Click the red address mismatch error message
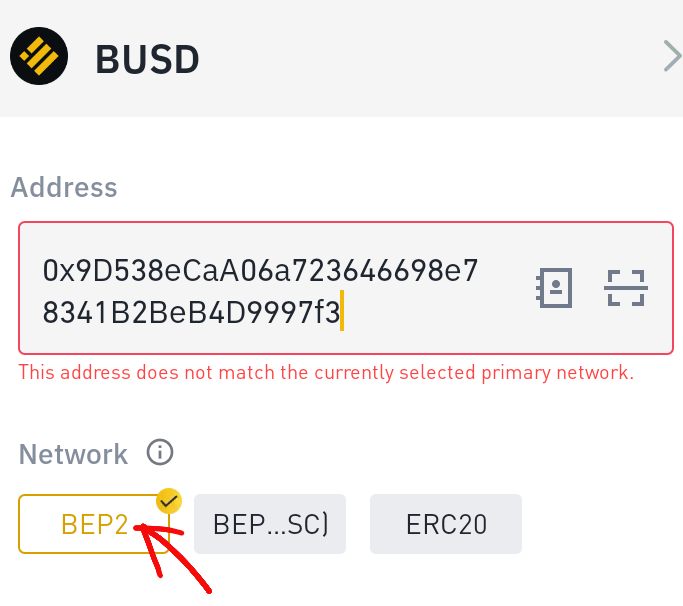The height and width of the screenshot is (606, 683). (x=326, y=373)
